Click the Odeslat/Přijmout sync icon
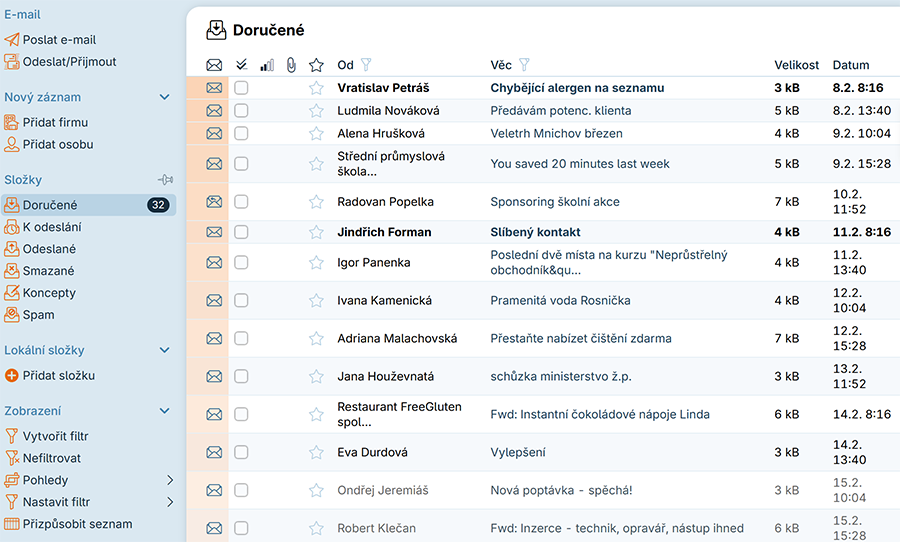Image resolution: width=900 pixels, height=542 pixels. (x=11, y=61)
